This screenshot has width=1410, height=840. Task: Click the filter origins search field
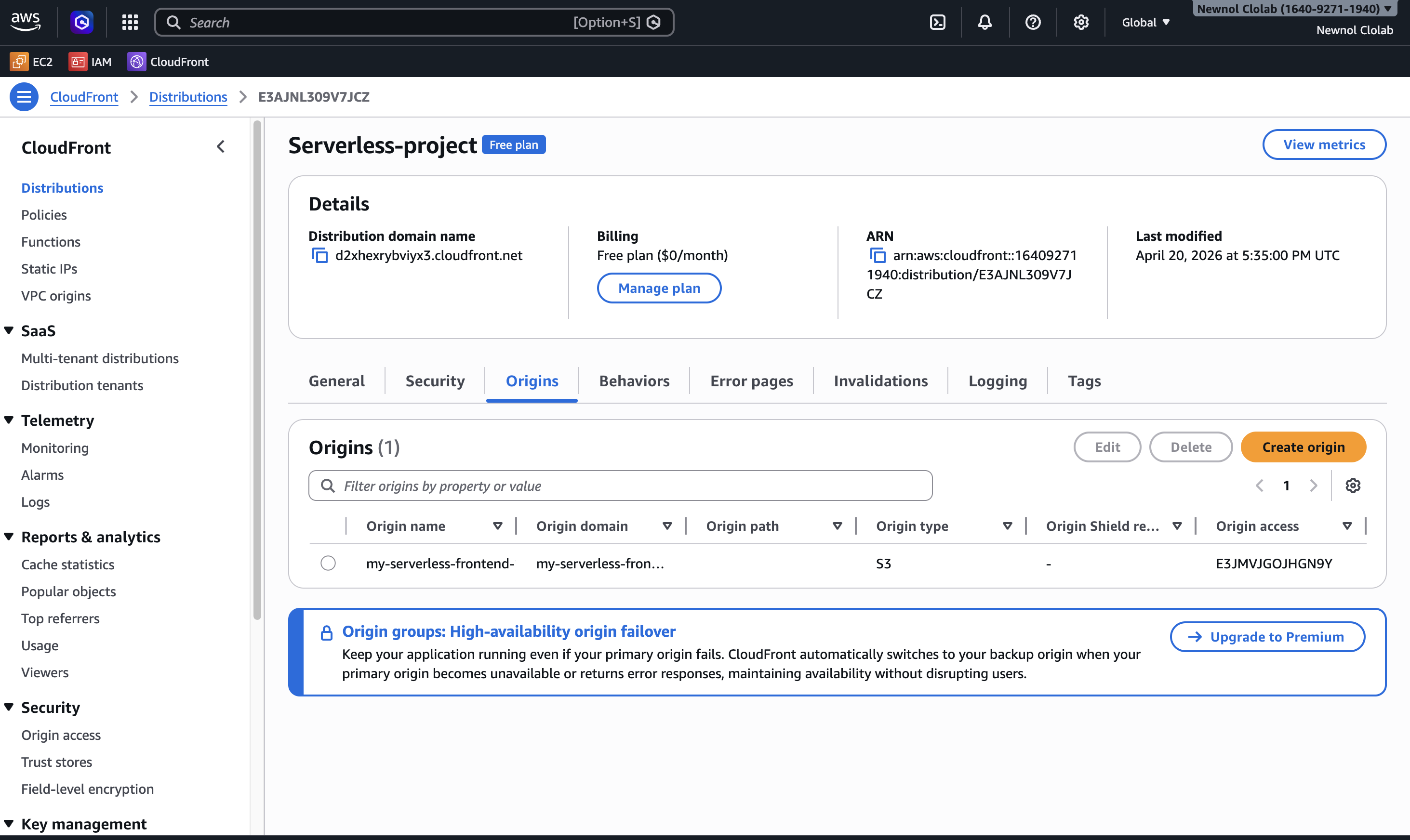(620, 485)
